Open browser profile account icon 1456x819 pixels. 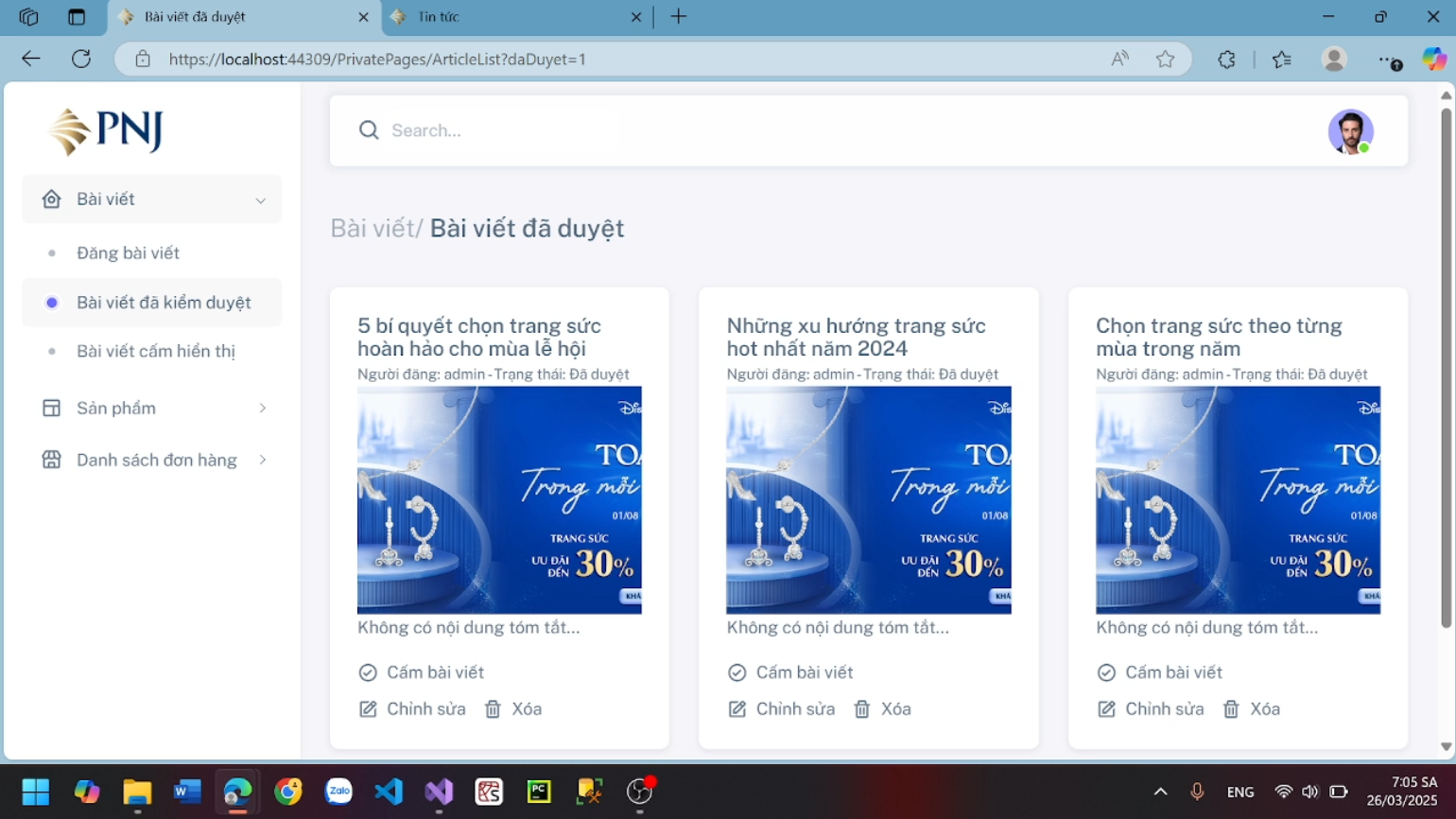(1334, 60)
